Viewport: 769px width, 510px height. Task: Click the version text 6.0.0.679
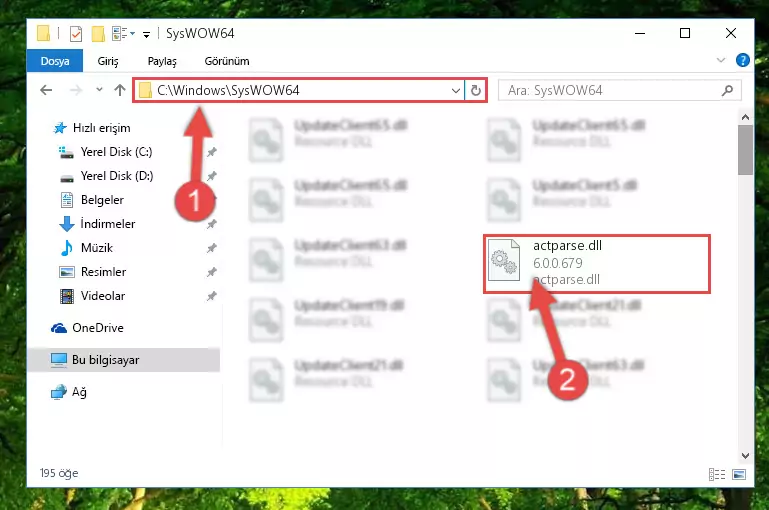click(x=558, y=263)
